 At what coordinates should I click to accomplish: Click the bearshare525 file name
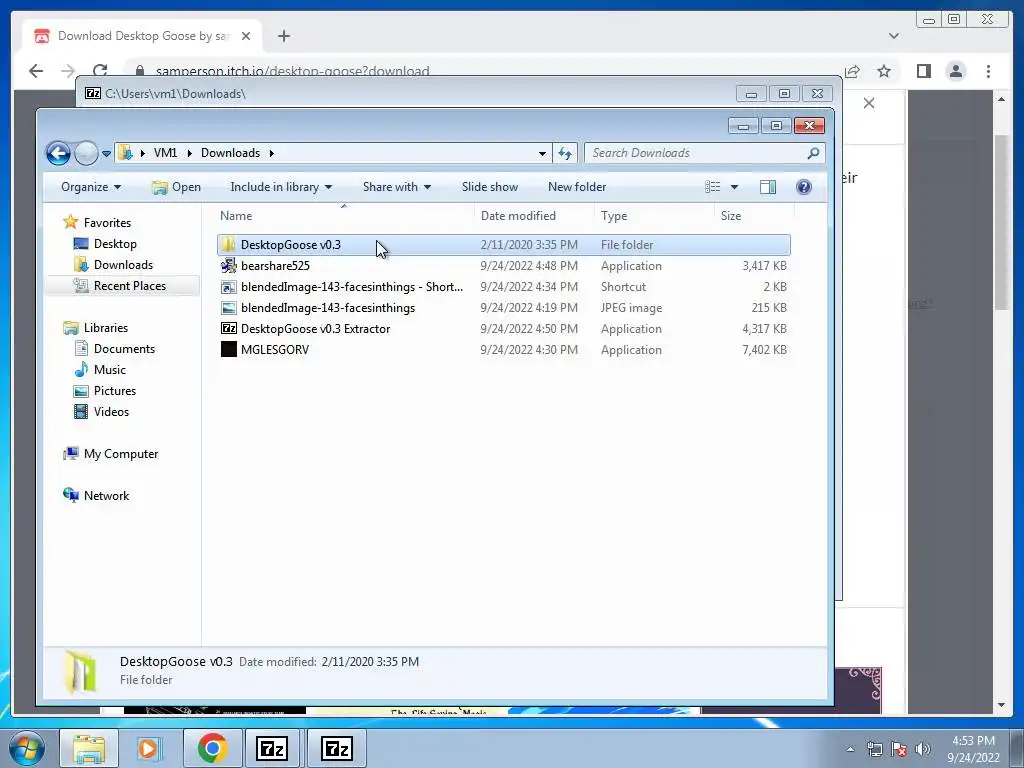coord(275,266)
